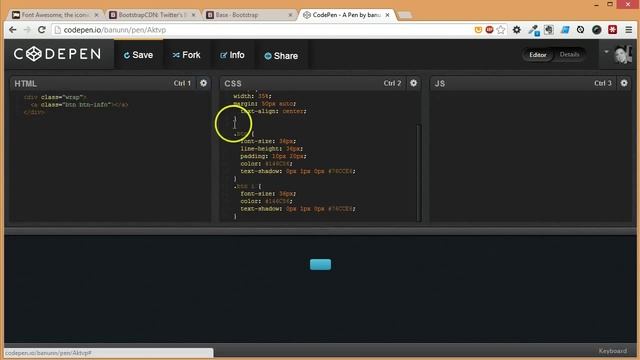Maximize the browser window

610,4
